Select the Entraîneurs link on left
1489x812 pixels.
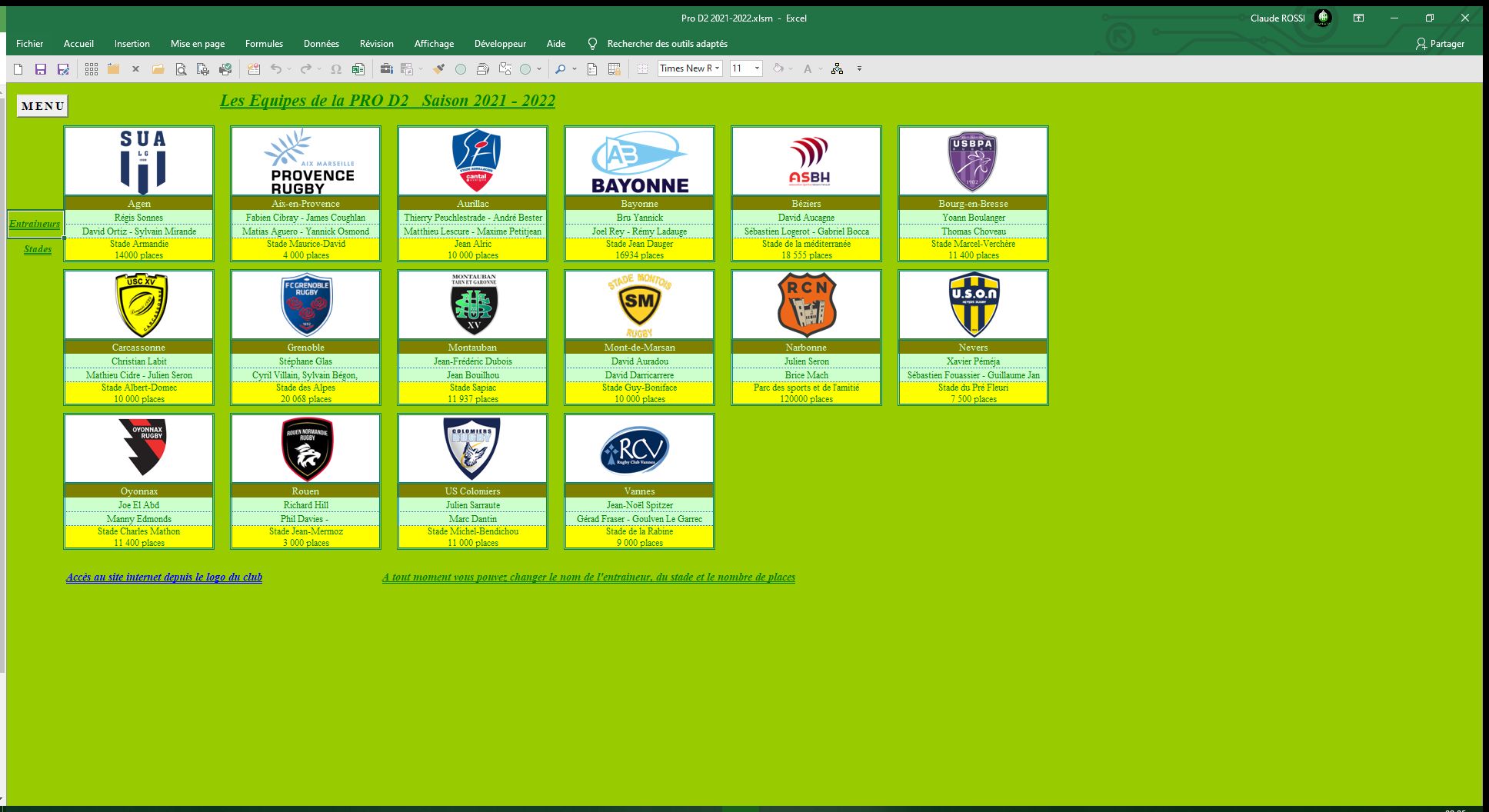(x=35, y=224)
